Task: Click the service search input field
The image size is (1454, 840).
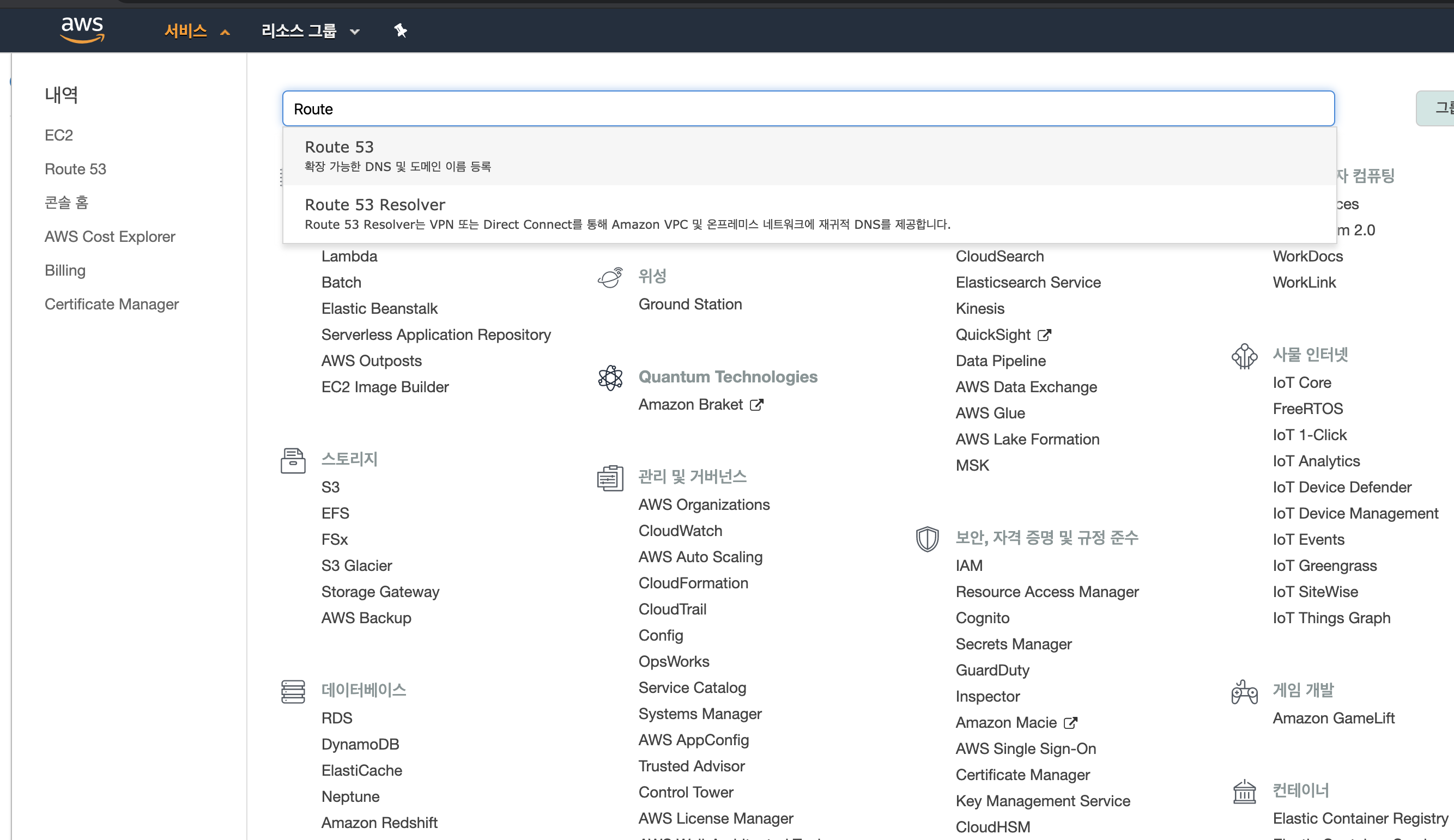Action: pos(808,109)
